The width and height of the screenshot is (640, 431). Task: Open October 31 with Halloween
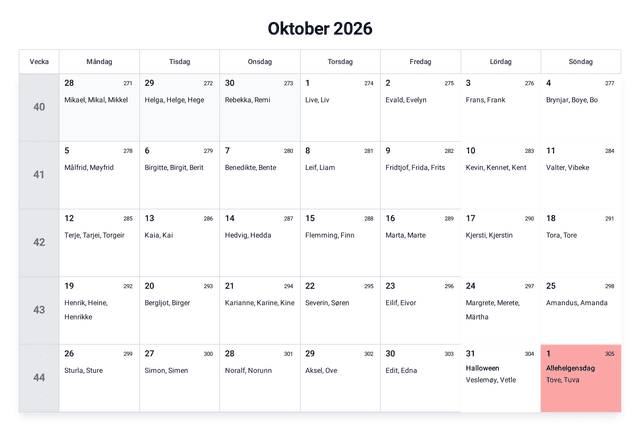click(x=500, y=378)
